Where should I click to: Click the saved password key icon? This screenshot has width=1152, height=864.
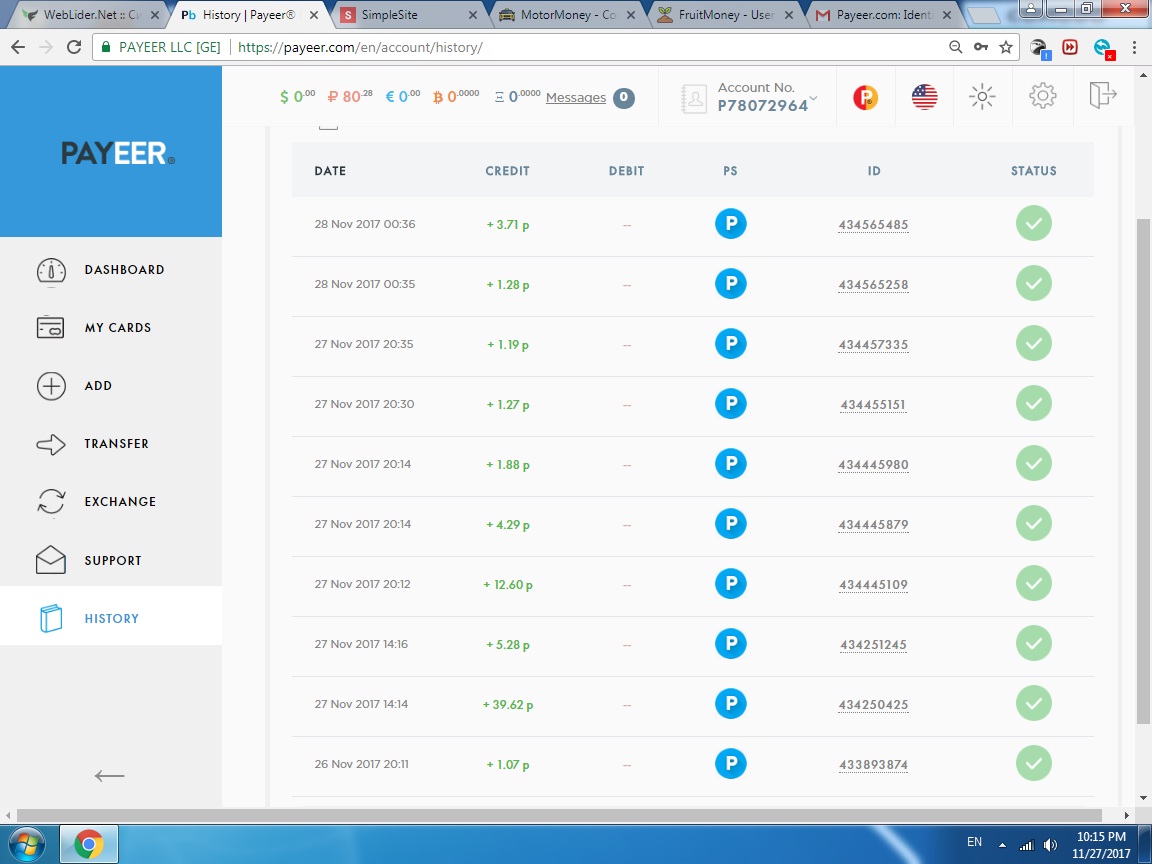[x=981, y=47]
